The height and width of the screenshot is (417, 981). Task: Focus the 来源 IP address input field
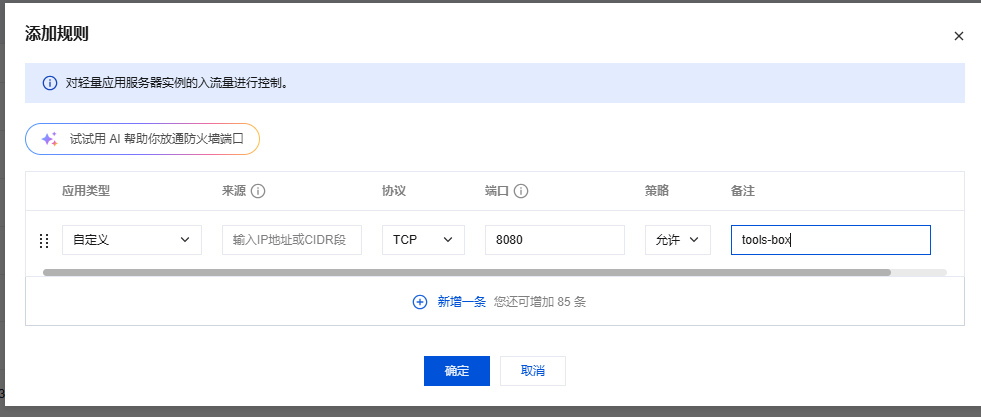pyautogui.click(x=291, y=240)
